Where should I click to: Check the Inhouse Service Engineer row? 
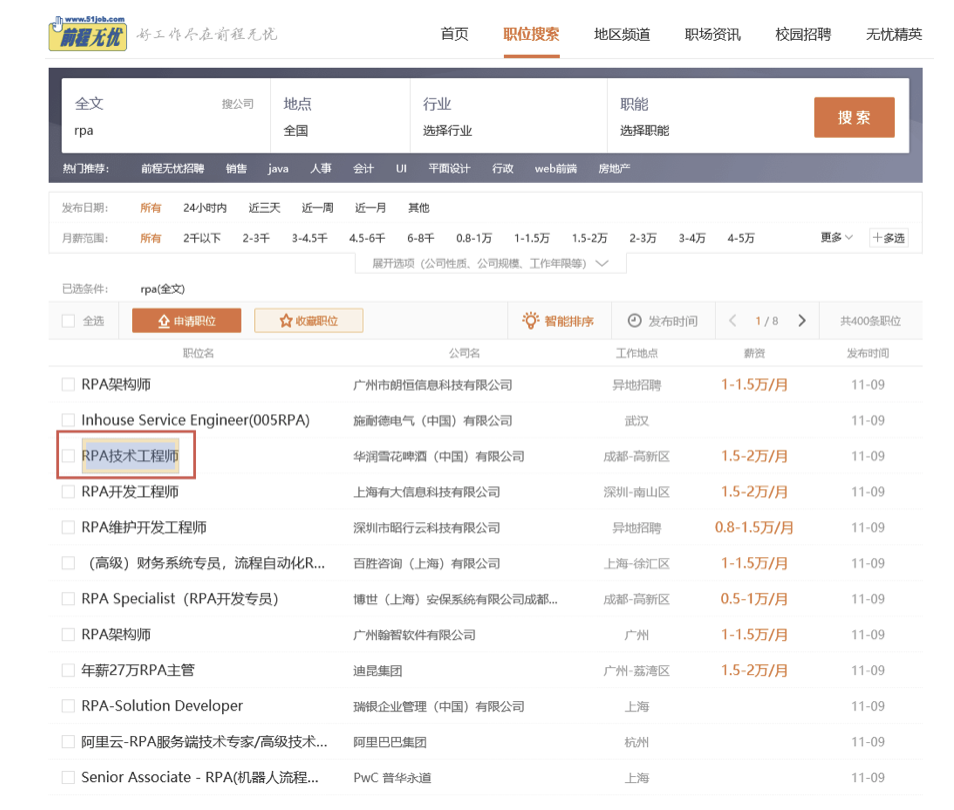pos(68,420)
